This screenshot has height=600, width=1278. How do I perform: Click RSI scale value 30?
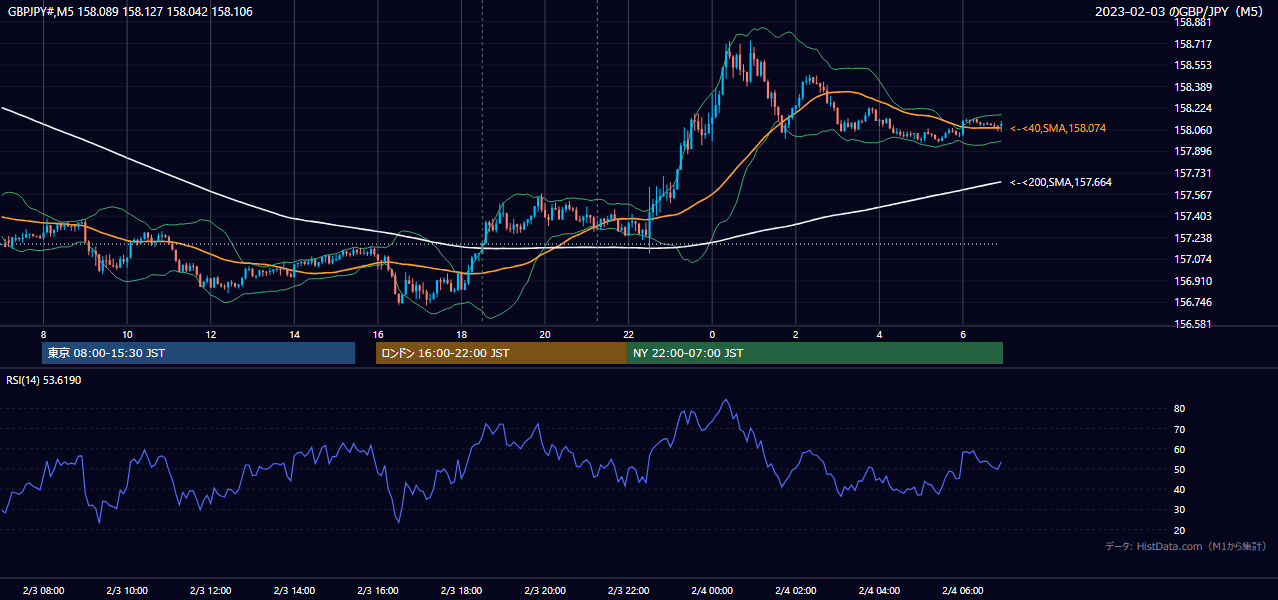pos(1179,510)
